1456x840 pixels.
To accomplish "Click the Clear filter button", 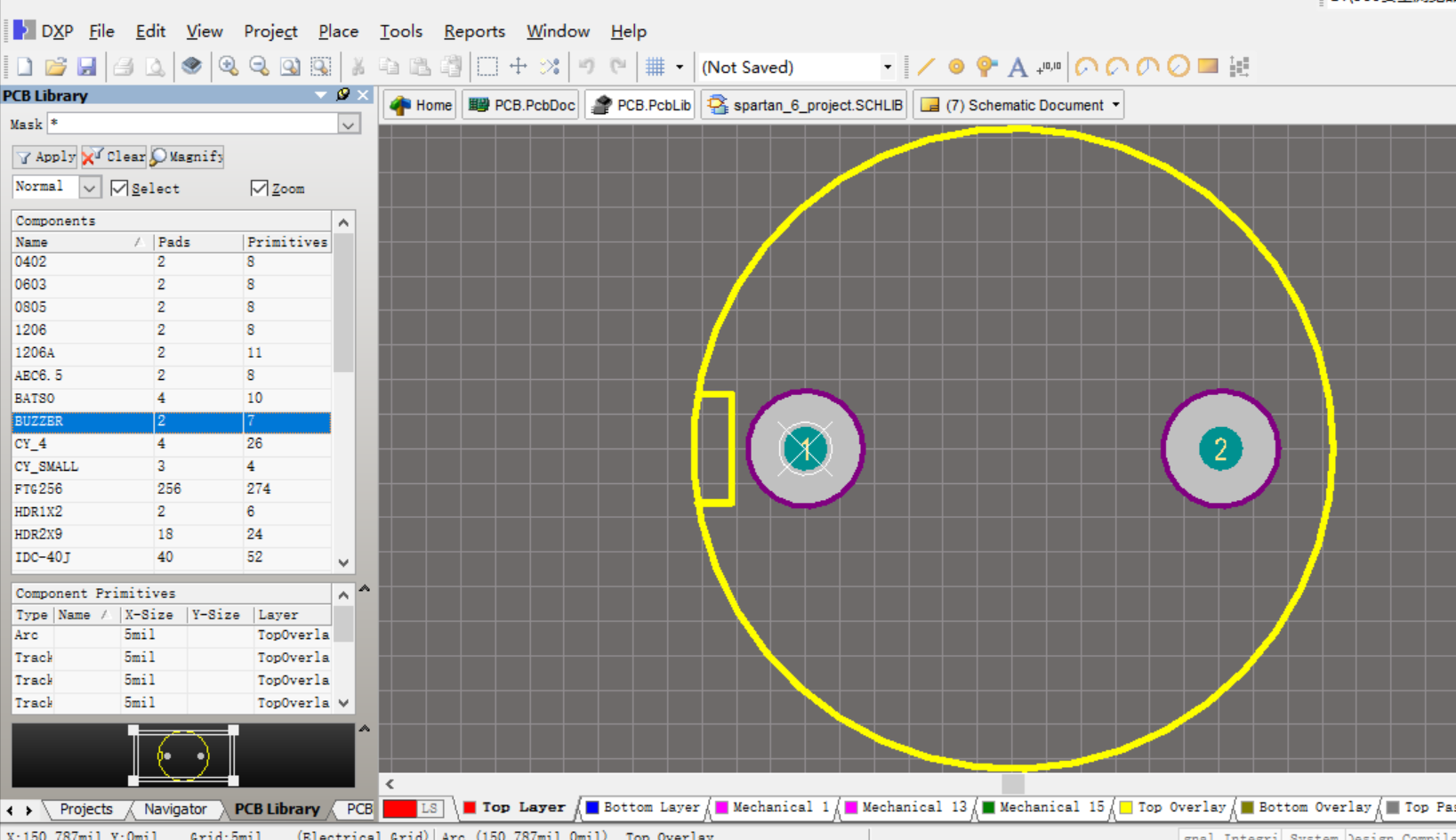I will (x=114, y=157).
